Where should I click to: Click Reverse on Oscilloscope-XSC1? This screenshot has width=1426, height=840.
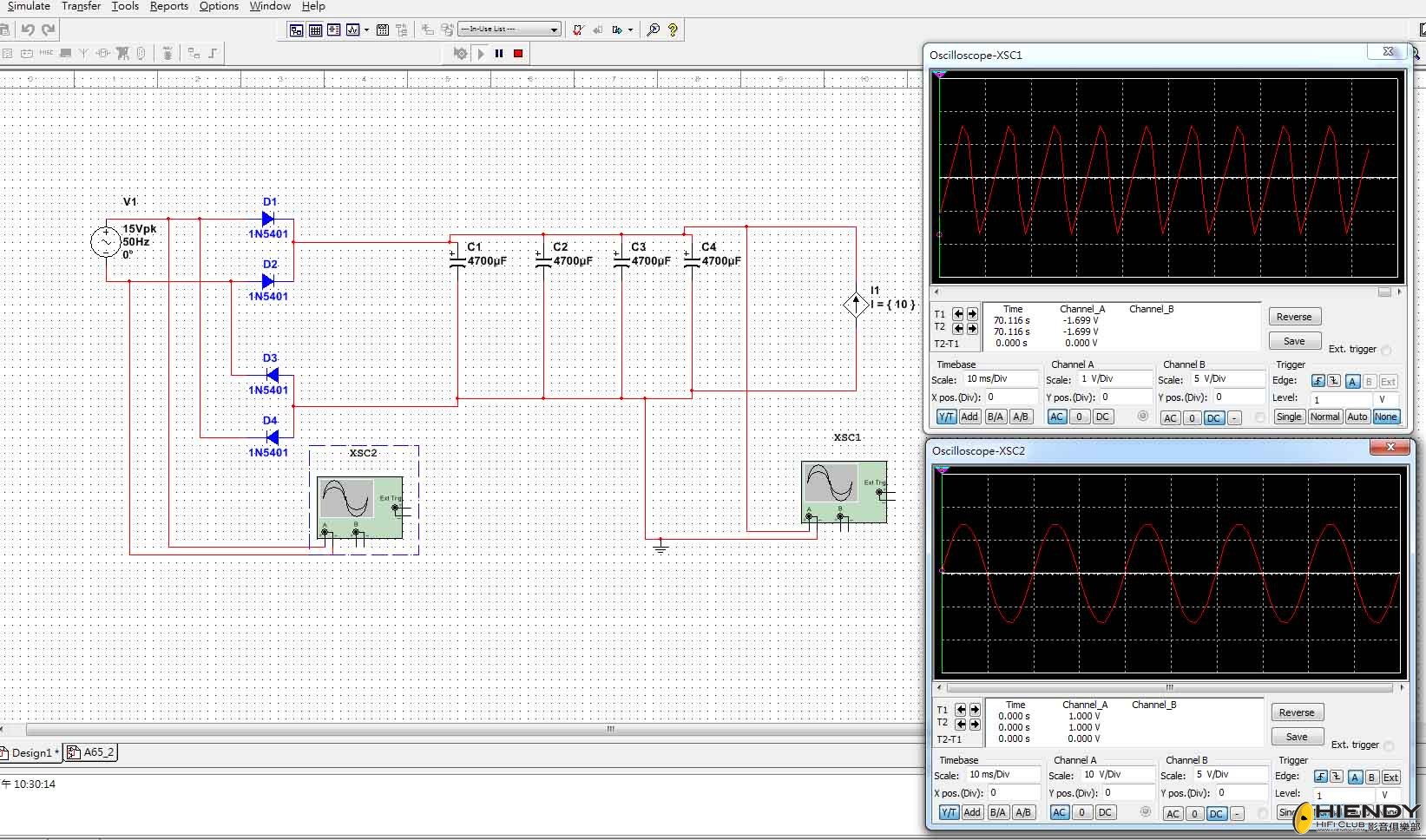tap(1294, 316)
